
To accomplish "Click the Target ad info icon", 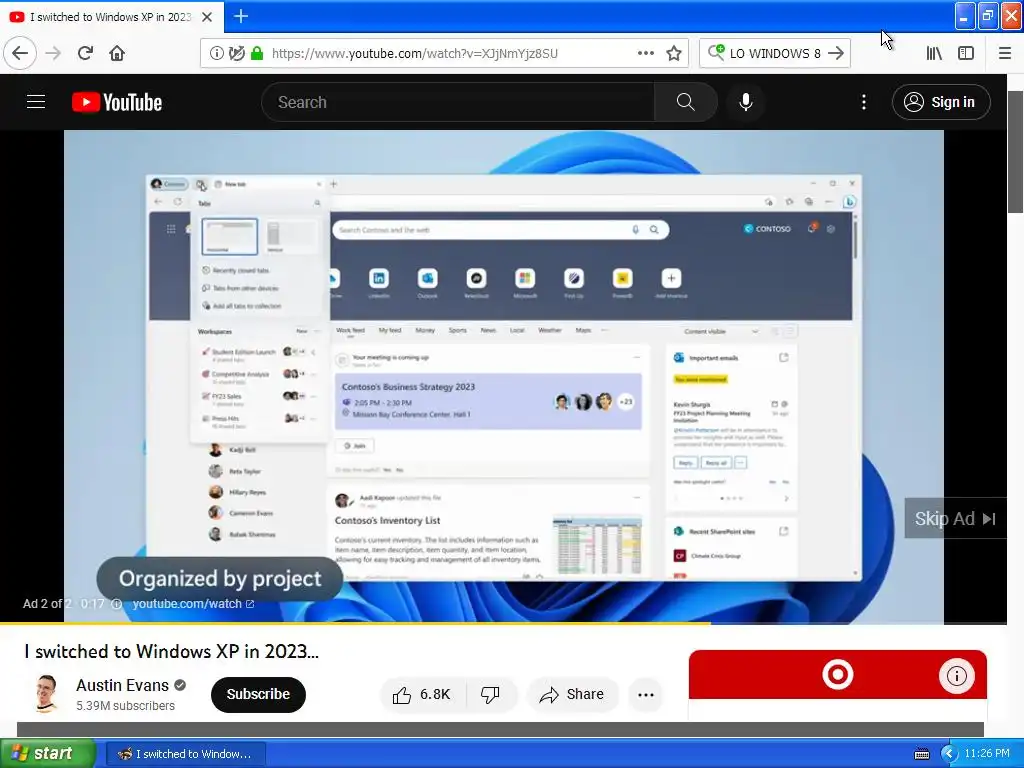I will click(957, 676).
